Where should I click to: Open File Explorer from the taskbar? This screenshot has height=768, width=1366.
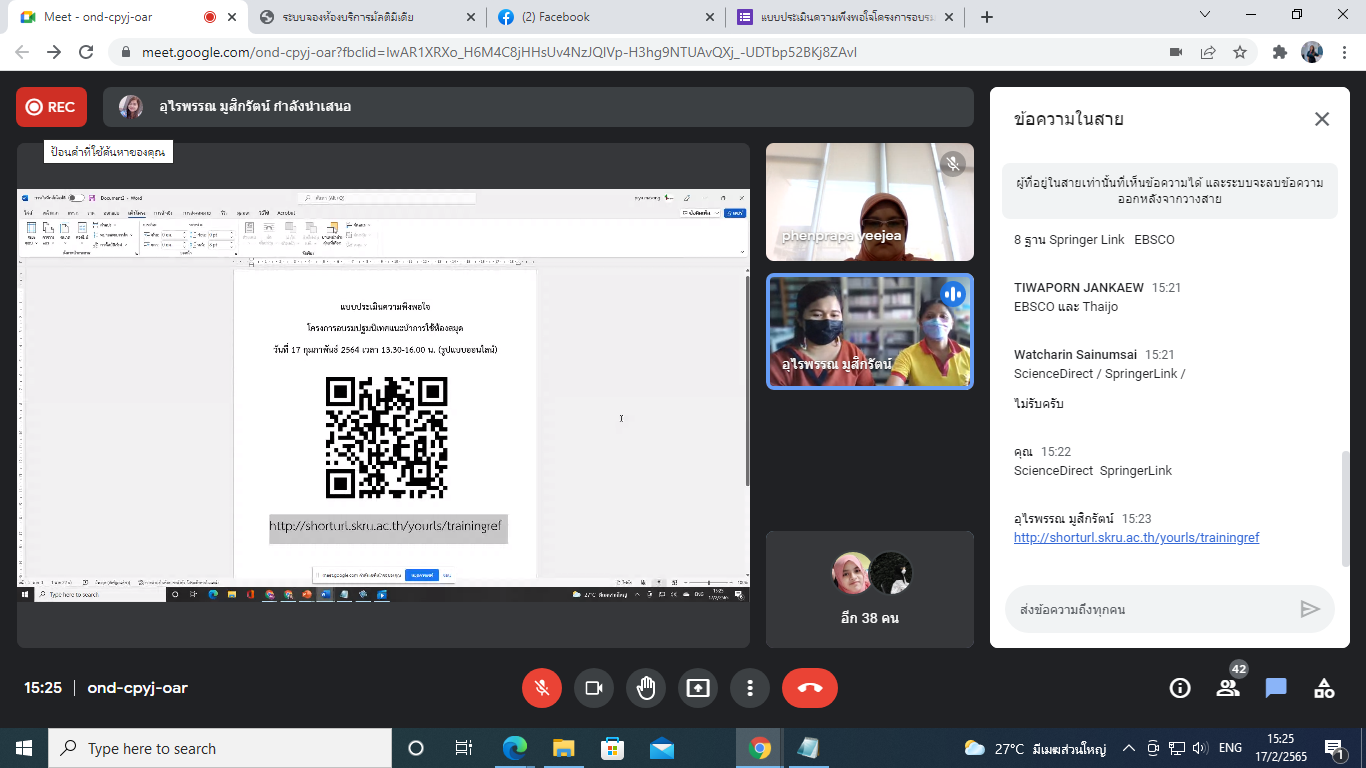(x=563, y=748)
